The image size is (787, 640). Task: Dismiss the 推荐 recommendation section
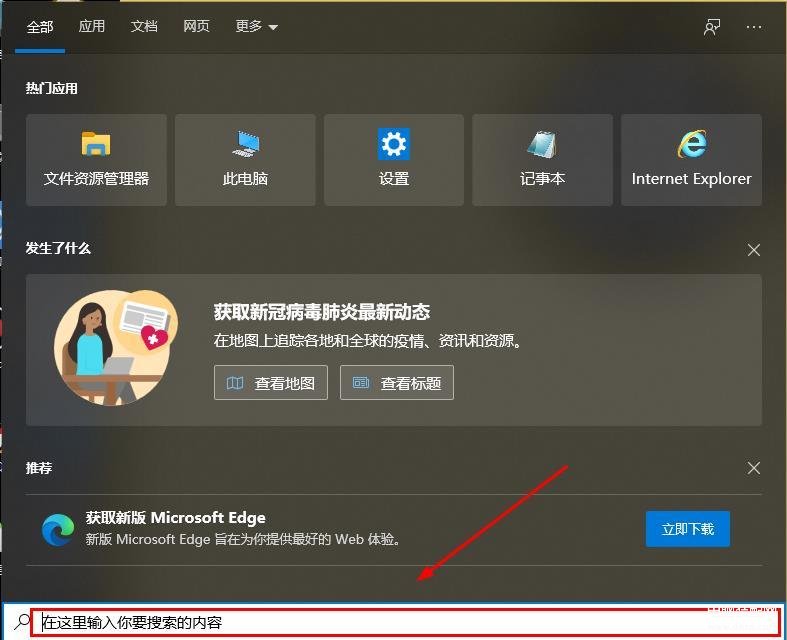coord(754,468)
